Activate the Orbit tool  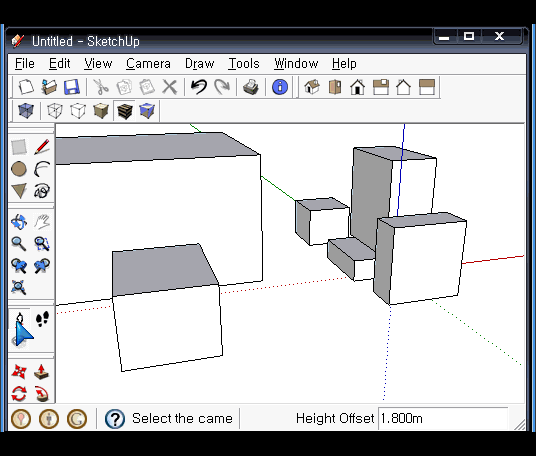pyautogui.click(x=19, y=222)
